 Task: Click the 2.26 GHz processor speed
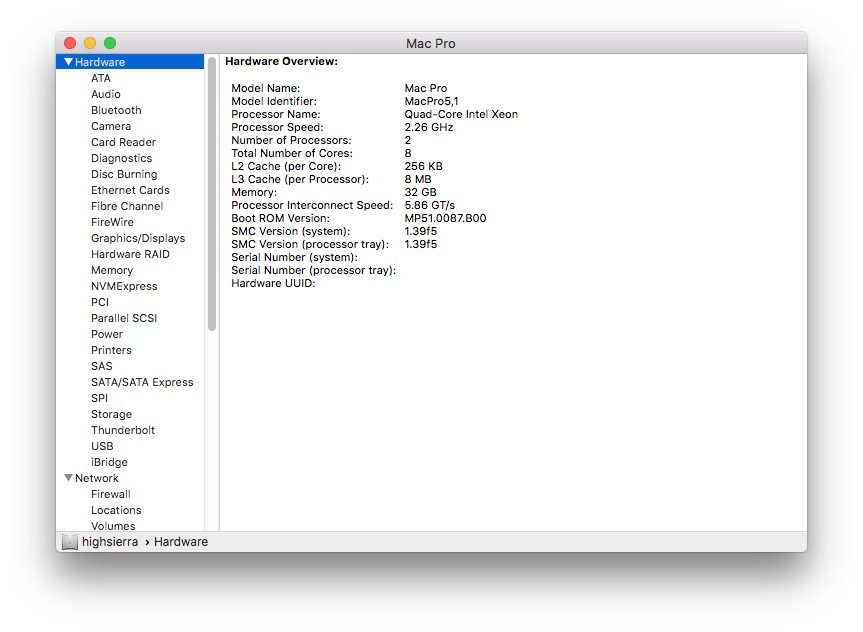[x=429, y=127]
